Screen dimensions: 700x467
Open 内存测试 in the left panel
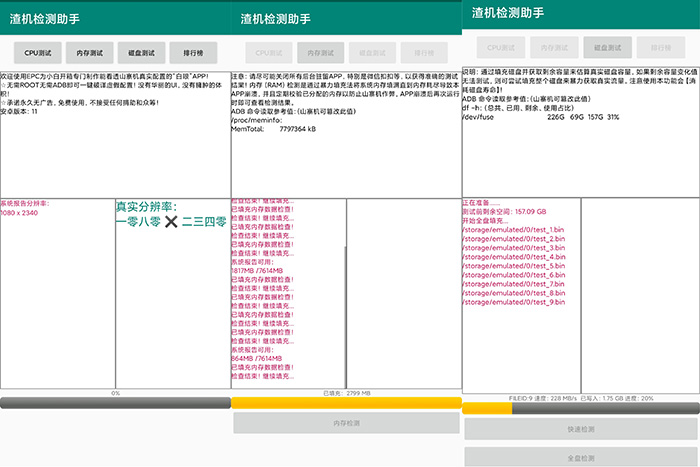click(x=90, y=52)
